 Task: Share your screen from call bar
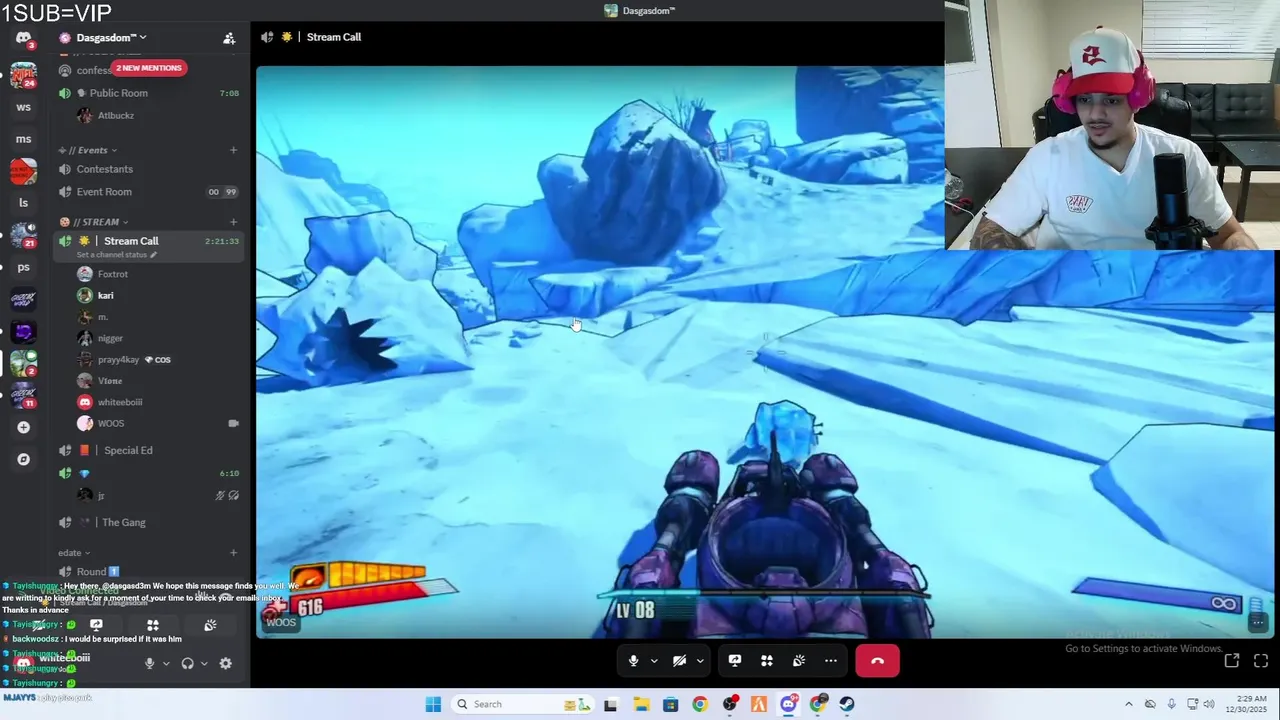pyautogui.click(x=735, y=661)
